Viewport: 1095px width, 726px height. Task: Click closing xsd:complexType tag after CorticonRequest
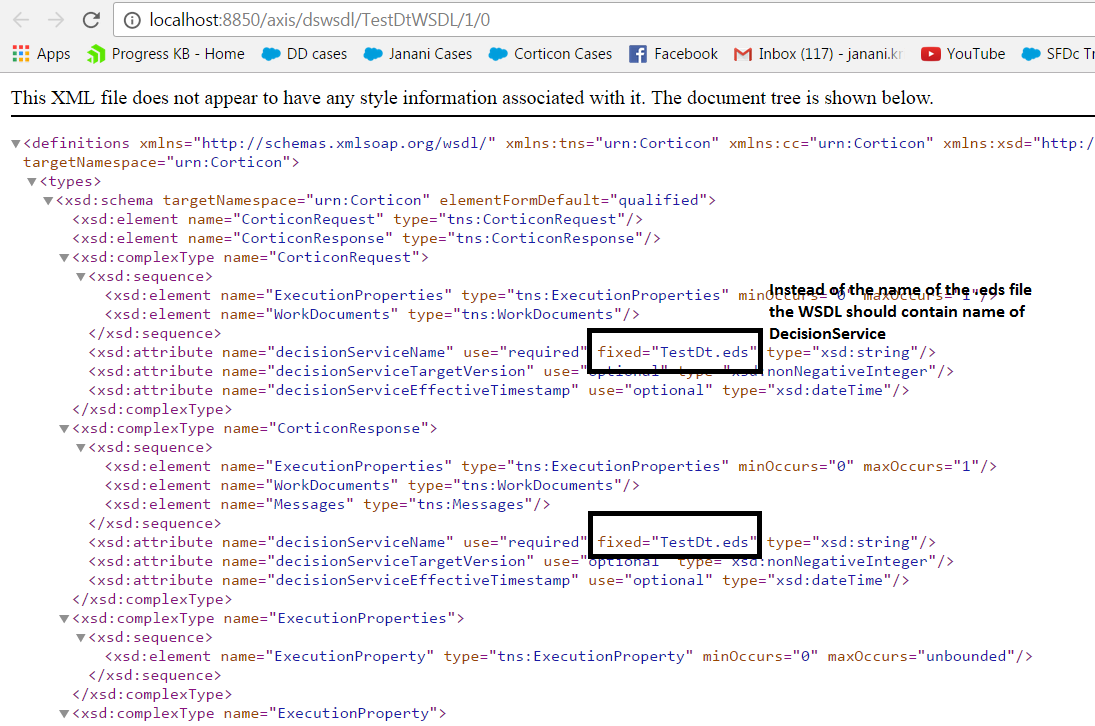pos(152,409)
